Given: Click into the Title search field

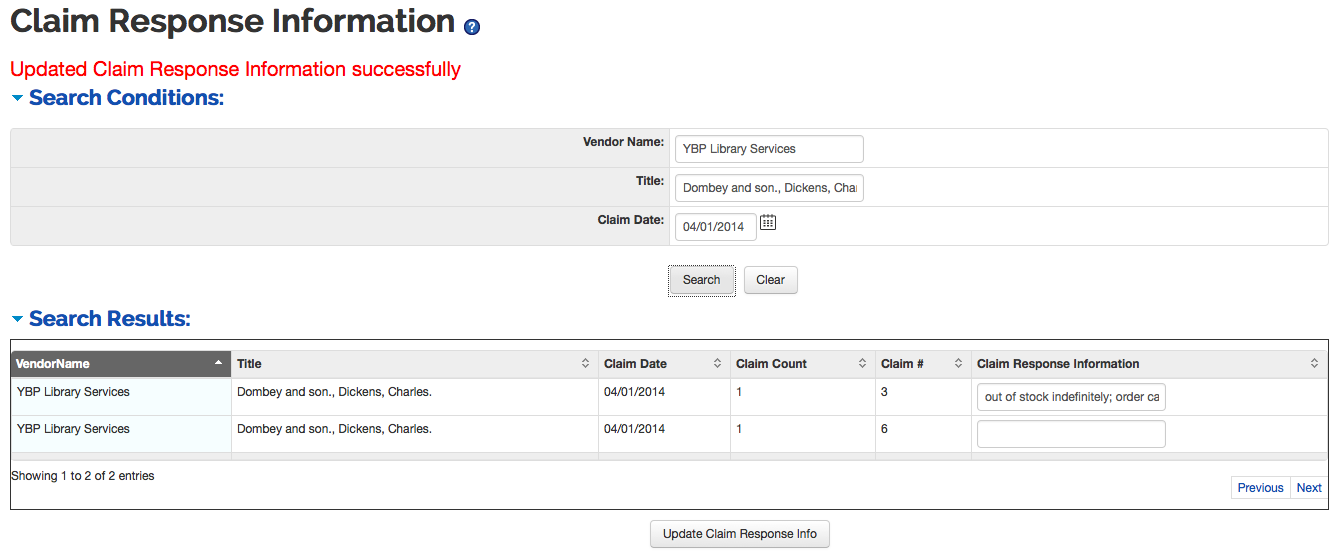Looking at the screenshot, I should click(768, 188).
